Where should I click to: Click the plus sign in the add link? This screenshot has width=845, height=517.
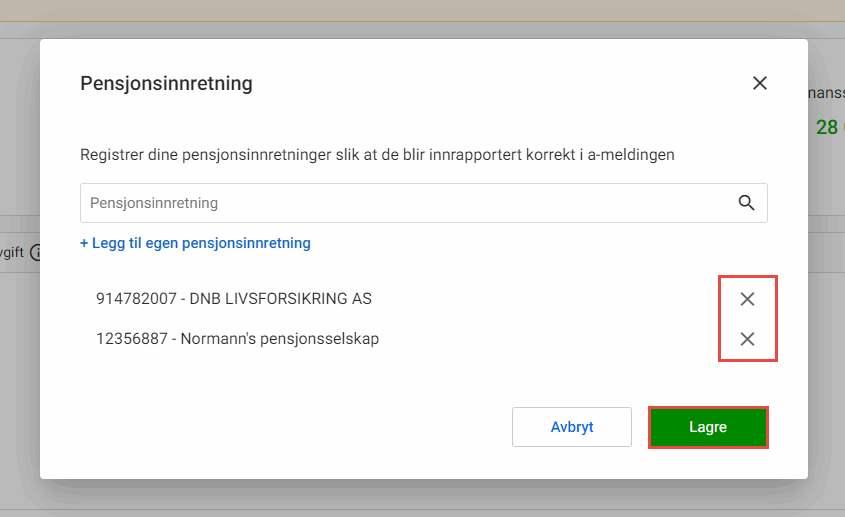click(x=84, y=243)
